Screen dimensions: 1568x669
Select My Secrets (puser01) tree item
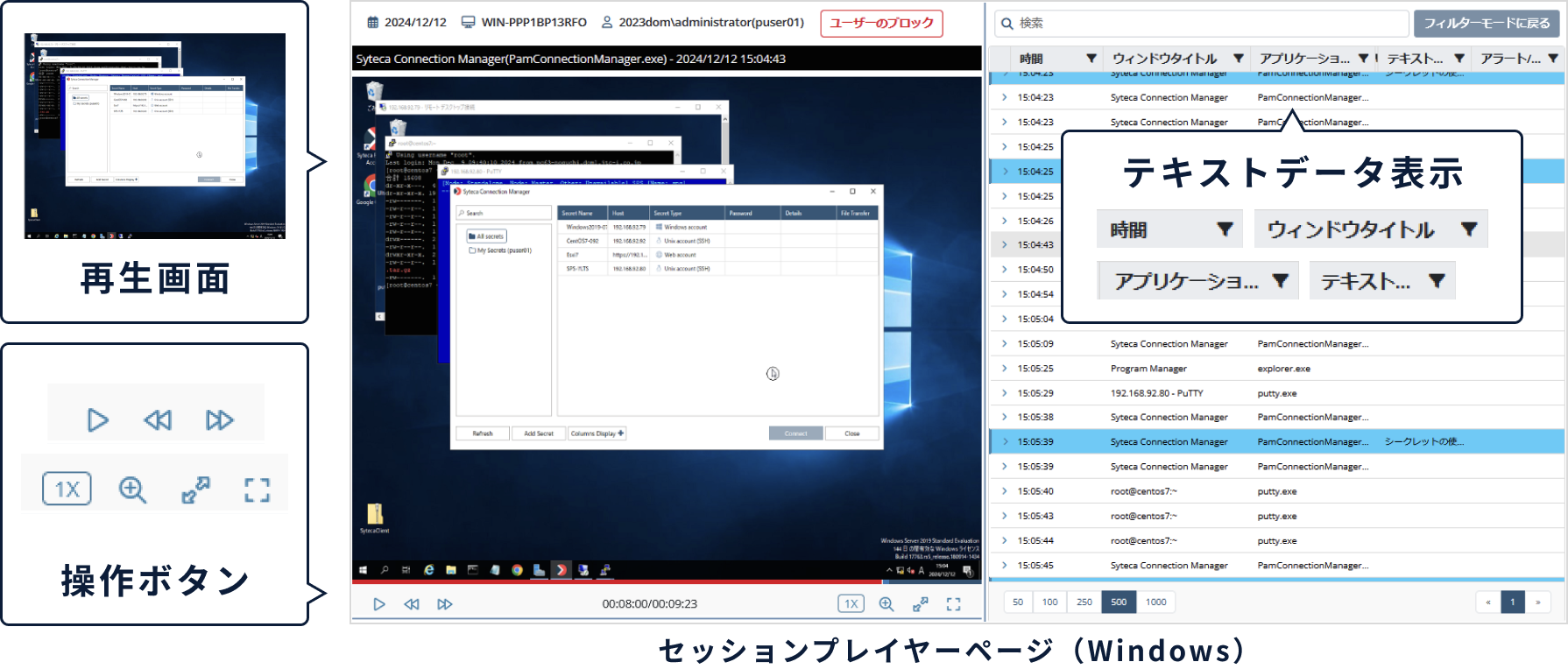click(500, 250)
